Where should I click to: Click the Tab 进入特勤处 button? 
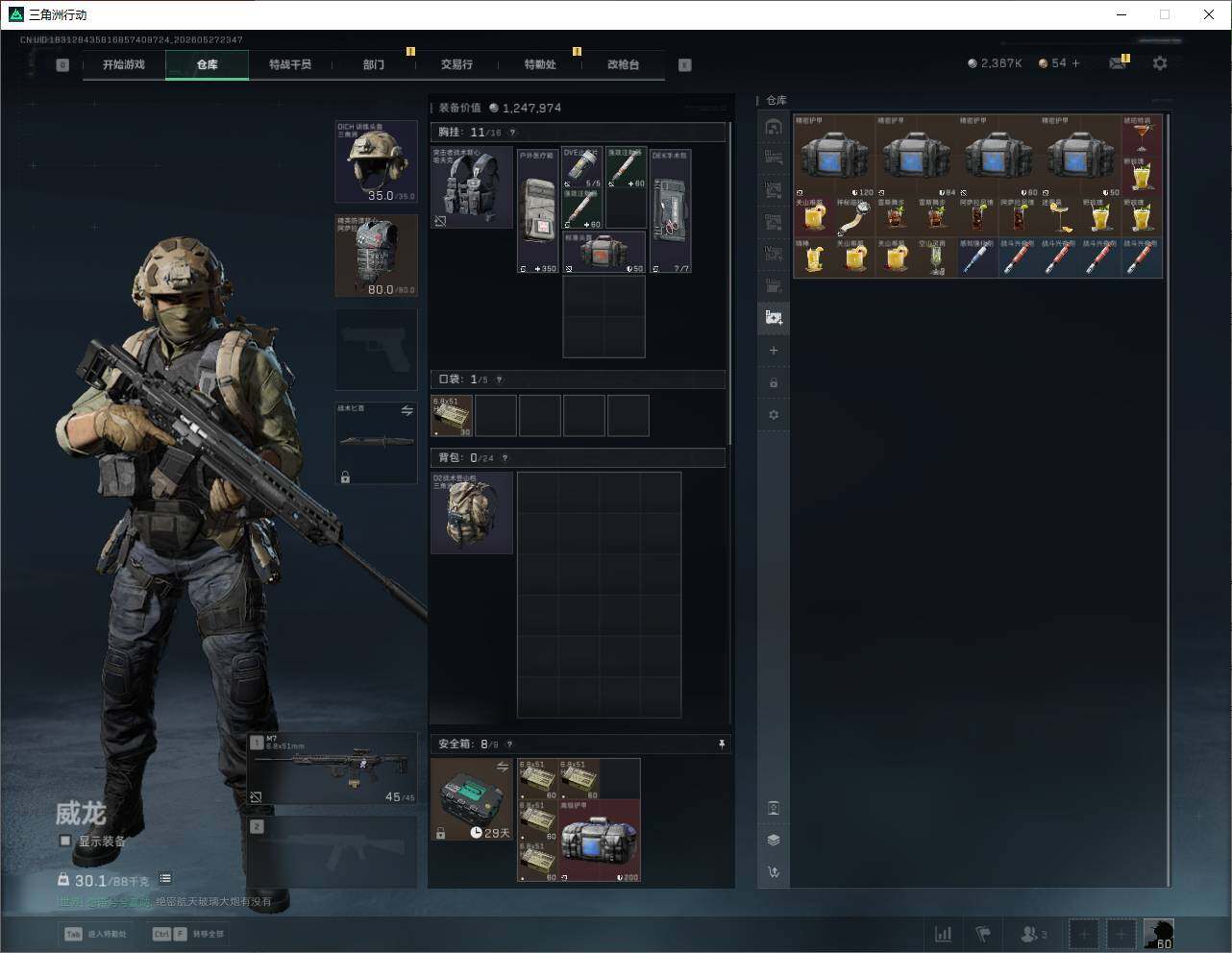[98, 934]
